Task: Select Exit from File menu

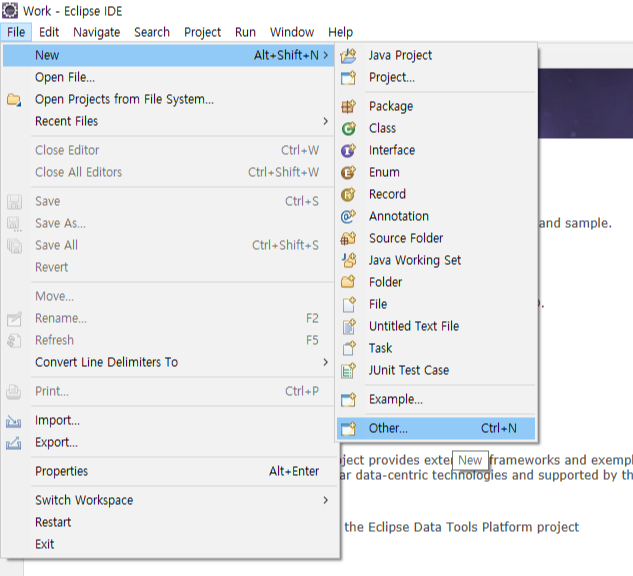Action: [x=168, y=544]
